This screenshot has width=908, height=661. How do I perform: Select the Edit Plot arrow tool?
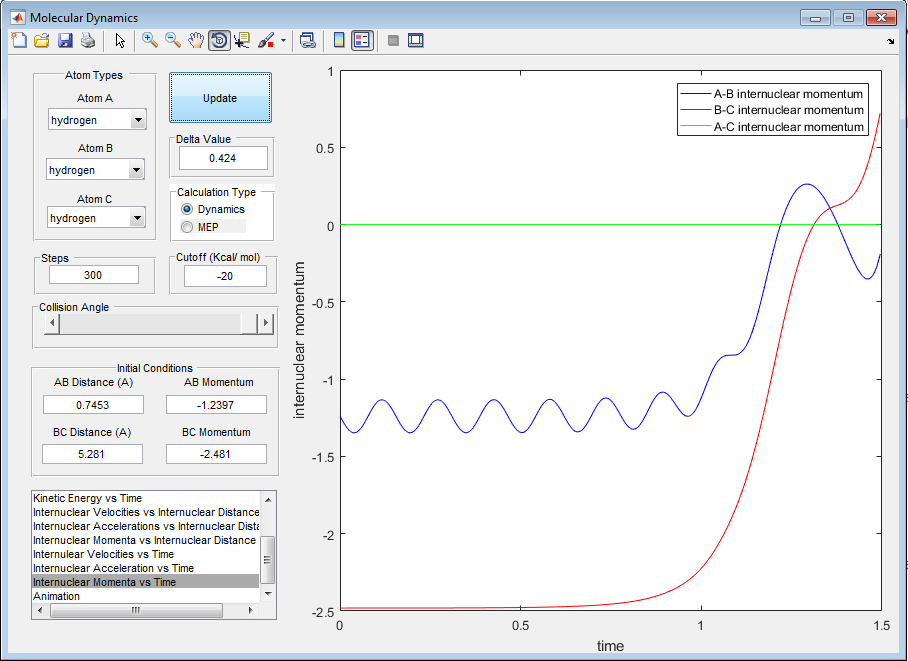click(x=120, y=41)
